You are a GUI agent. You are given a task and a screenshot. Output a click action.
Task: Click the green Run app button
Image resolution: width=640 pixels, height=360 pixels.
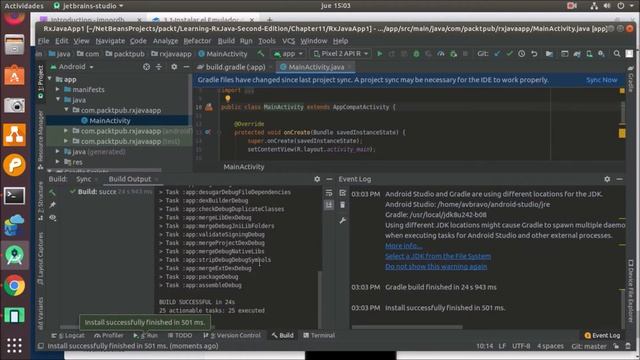(x=380, y=54)
